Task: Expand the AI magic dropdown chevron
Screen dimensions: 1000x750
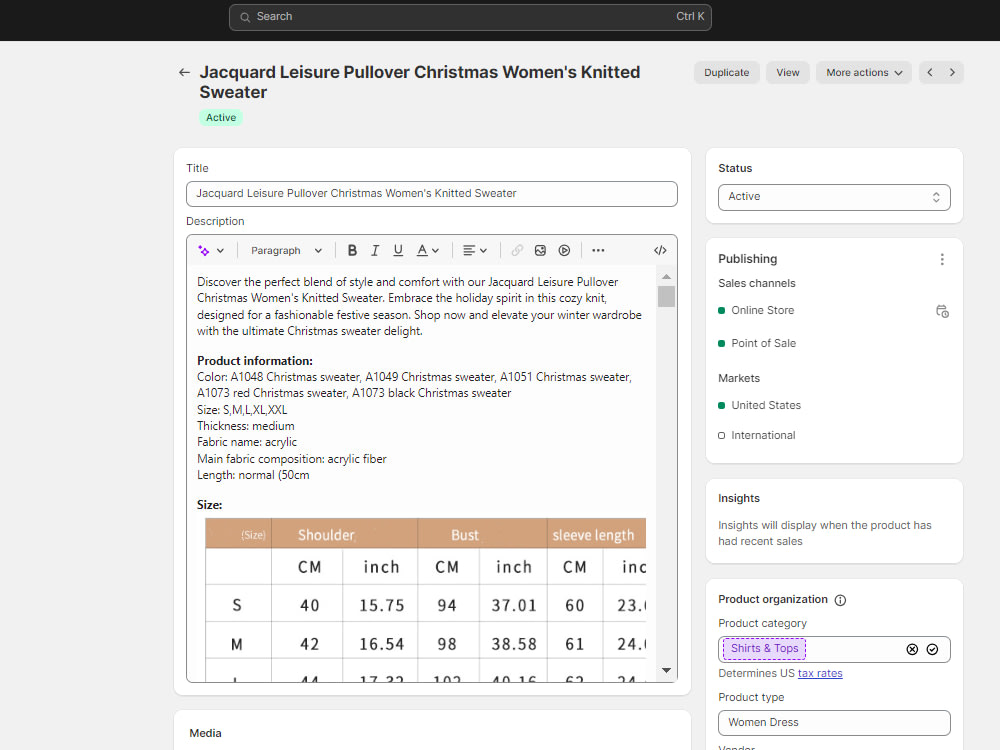Action: coord(220,251)
